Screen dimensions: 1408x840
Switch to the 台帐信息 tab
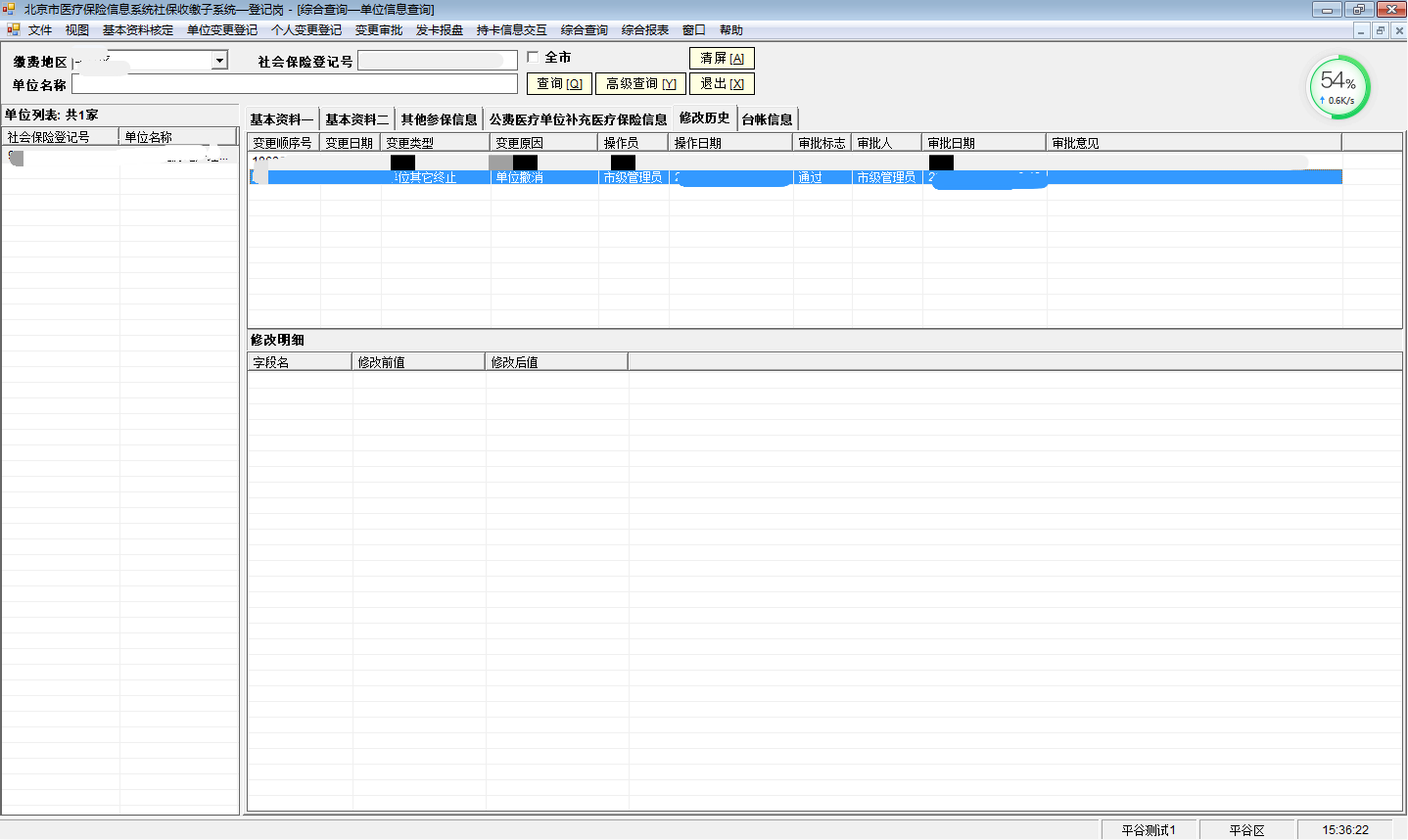click(x=767, y=119)
